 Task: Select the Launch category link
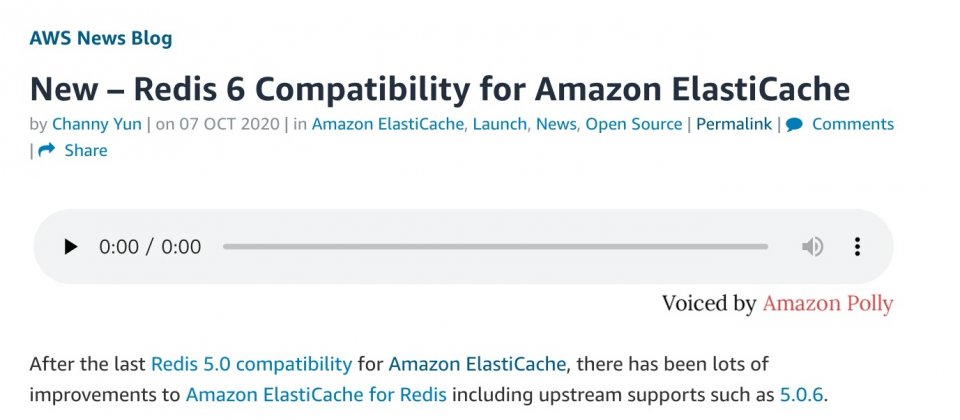pos(500,124)
